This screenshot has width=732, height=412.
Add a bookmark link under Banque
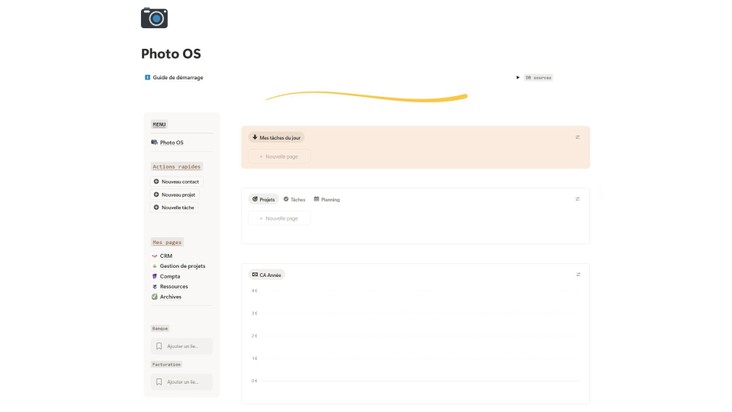tap(181, 346)
